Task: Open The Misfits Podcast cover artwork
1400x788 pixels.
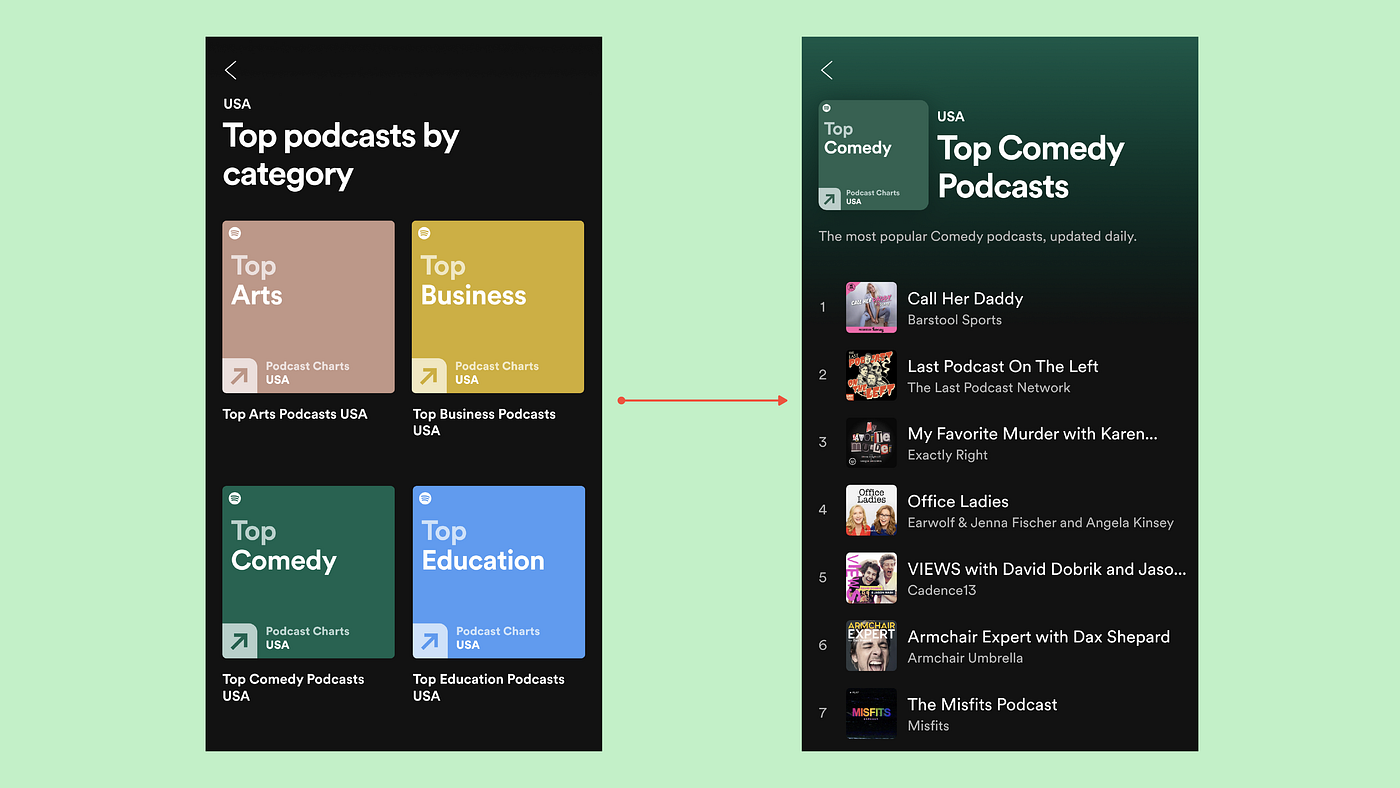Action: click(871, 713)
